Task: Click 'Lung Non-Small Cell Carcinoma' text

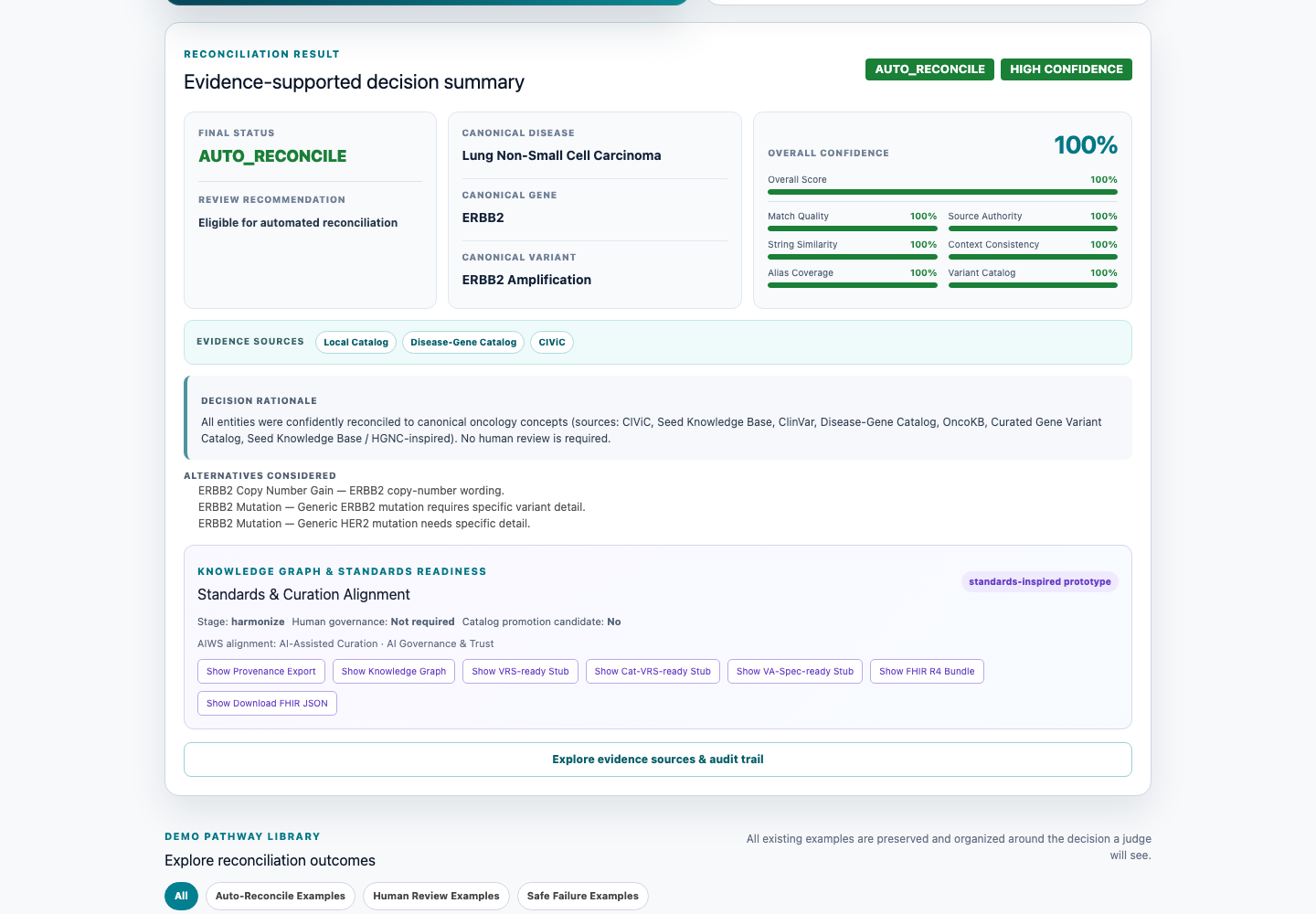Action: (561, 155)
